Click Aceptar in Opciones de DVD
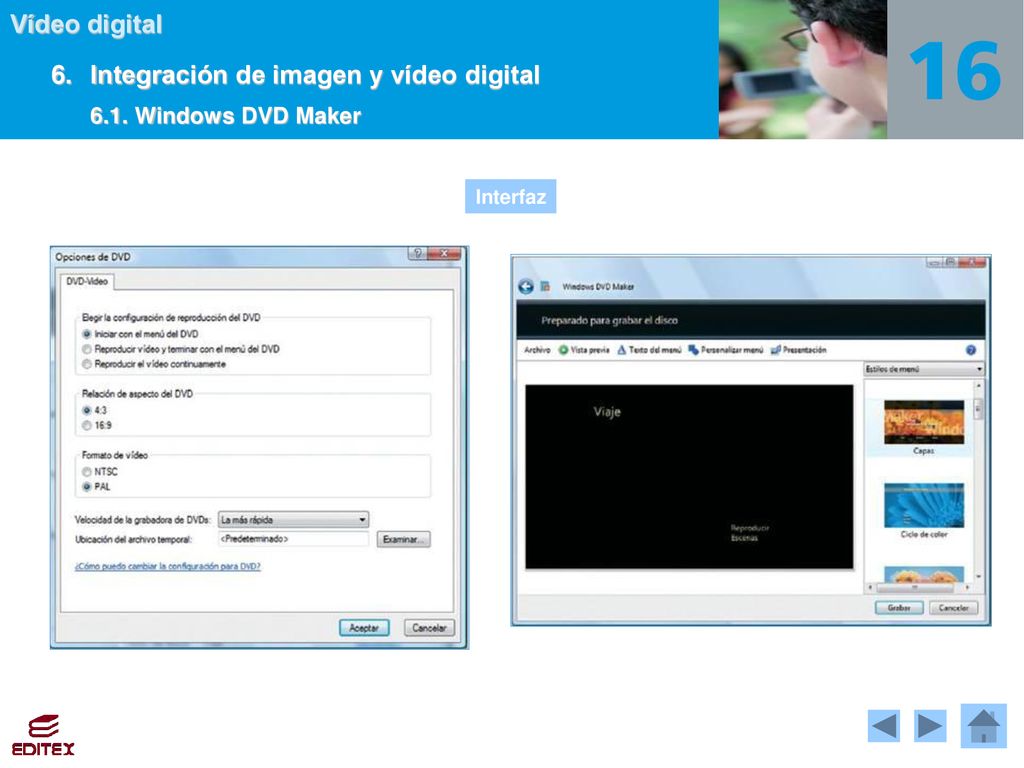 click(x=364, y=628)
